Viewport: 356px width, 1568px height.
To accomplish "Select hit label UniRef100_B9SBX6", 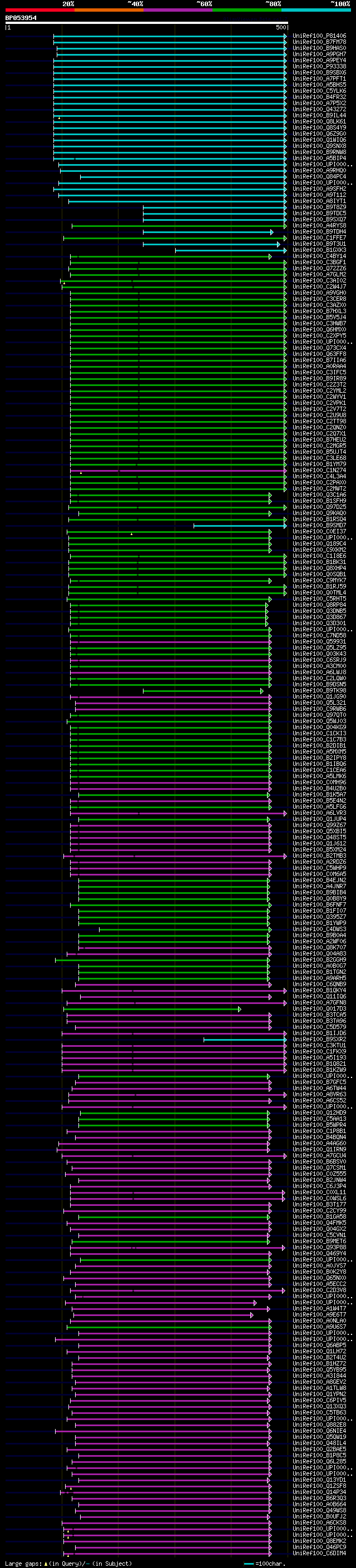I will (319, 72).
